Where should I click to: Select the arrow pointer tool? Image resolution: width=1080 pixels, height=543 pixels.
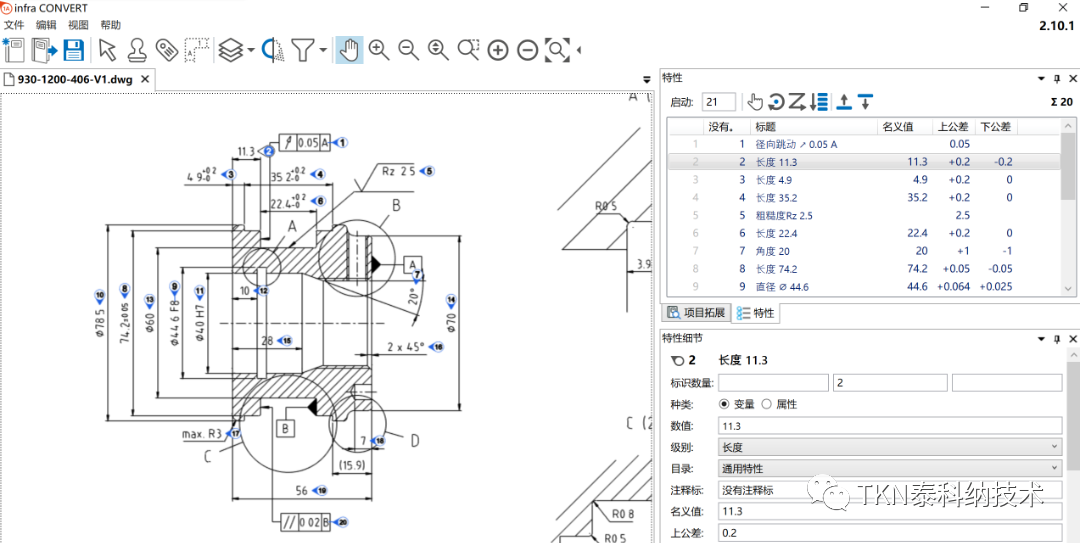[x=107, y=50]
